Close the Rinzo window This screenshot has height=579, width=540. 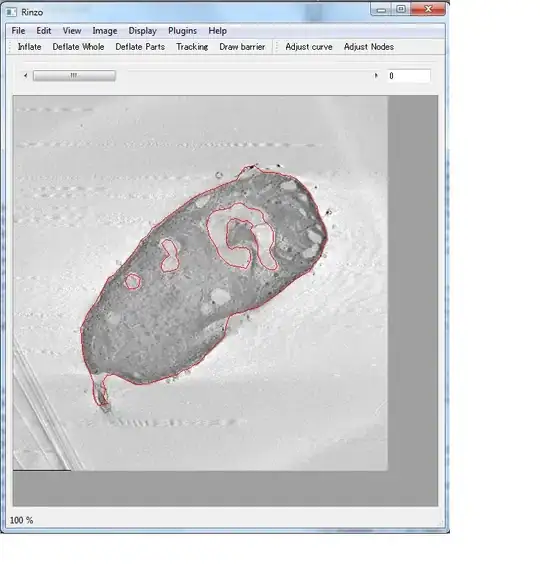click(428, 9)
